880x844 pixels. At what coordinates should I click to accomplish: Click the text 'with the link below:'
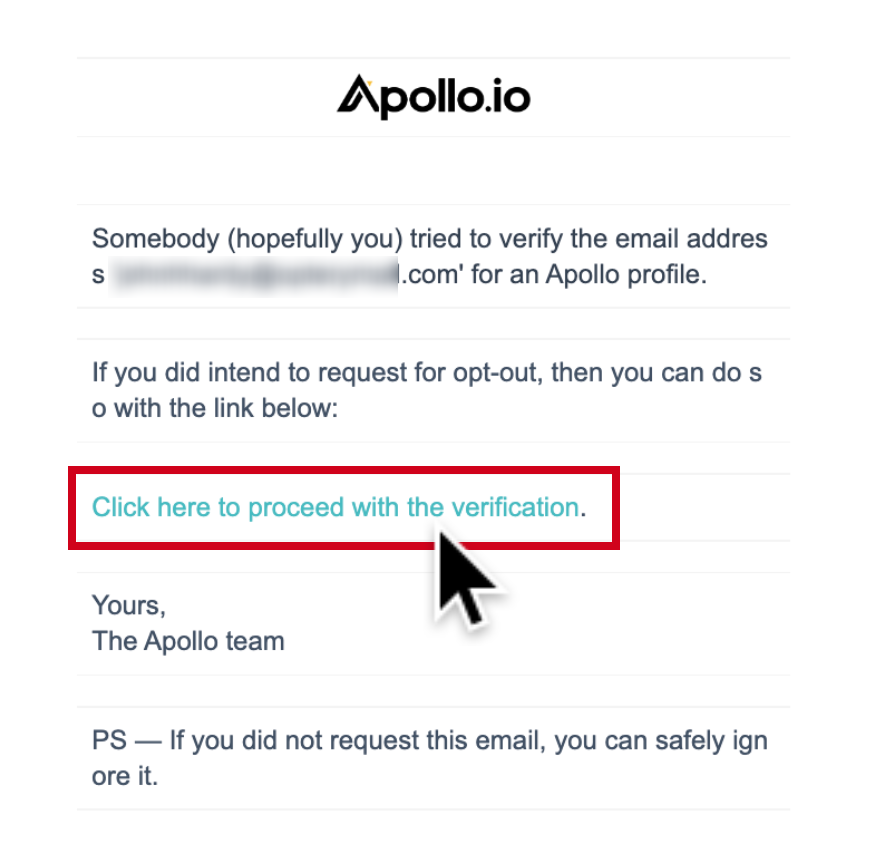click(x=226, y=408)
